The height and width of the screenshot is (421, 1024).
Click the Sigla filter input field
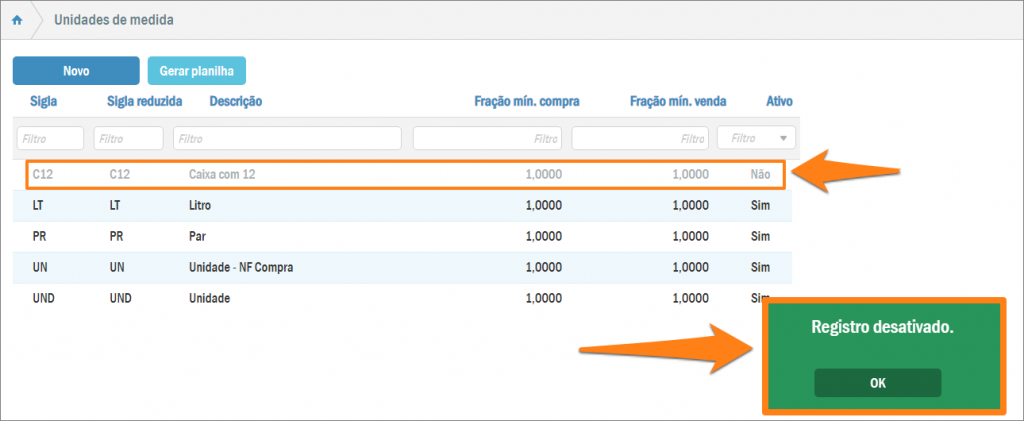tap(50, 138)
